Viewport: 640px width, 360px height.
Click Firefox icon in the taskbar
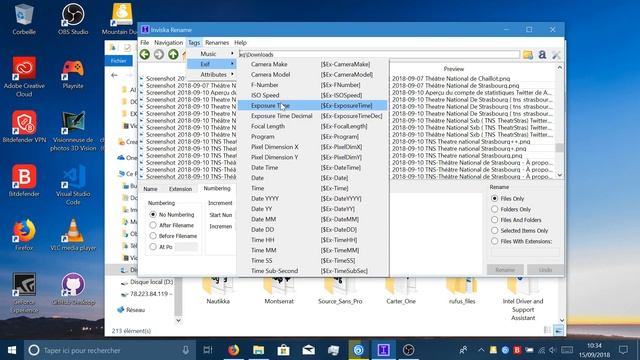[x=233, y=350]
